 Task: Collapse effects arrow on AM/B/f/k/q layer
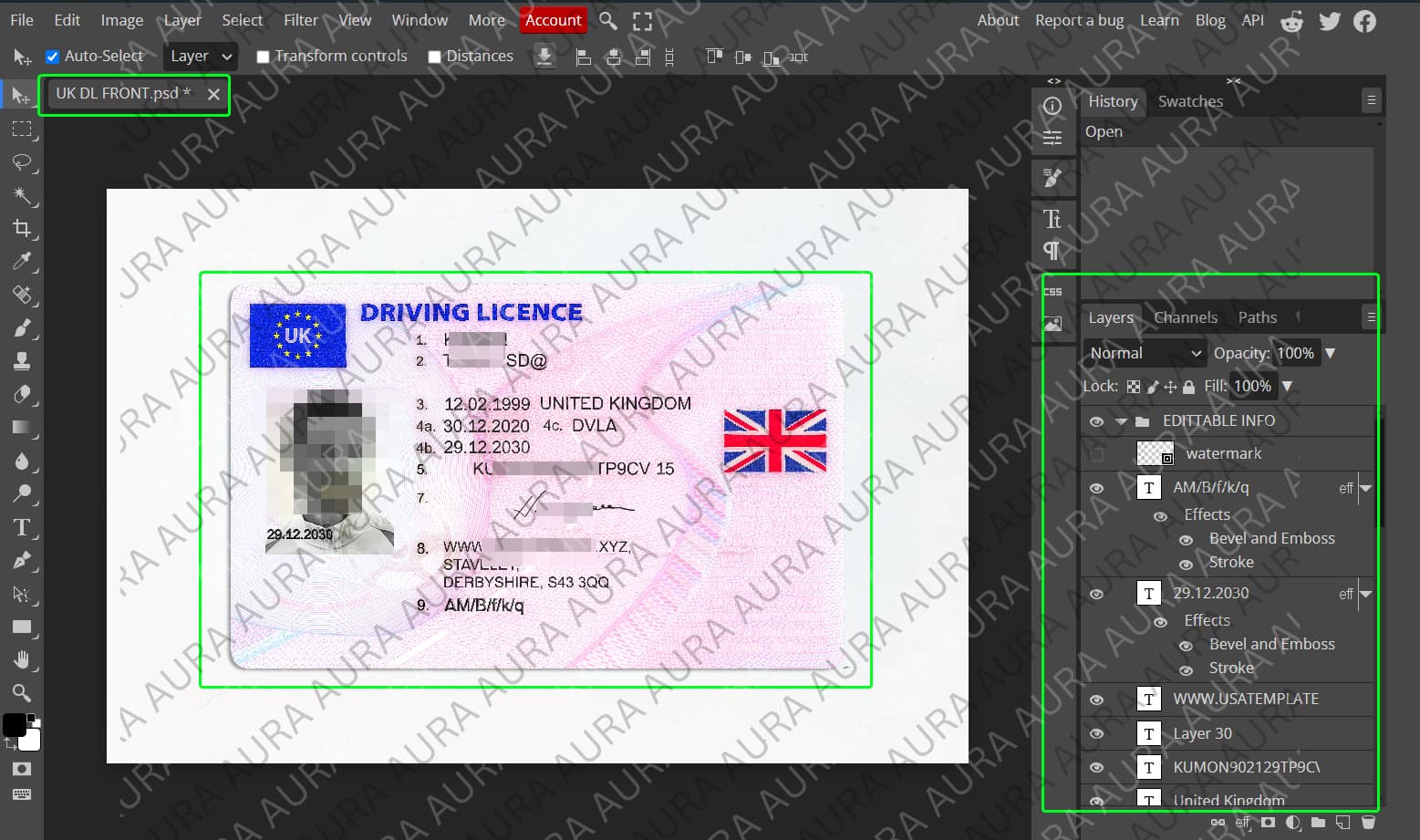click(1365, 488)
